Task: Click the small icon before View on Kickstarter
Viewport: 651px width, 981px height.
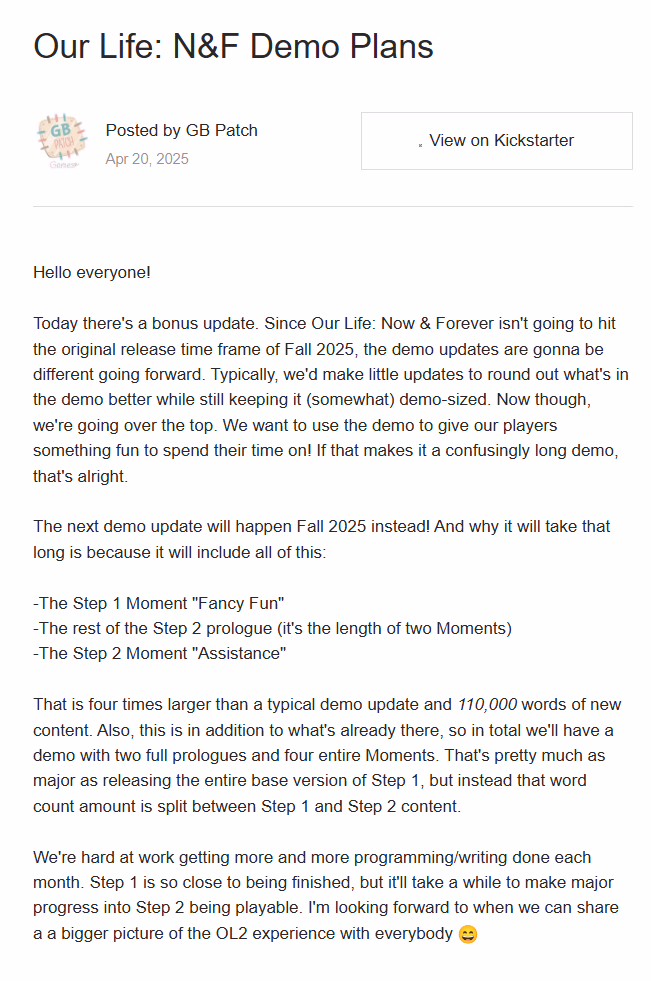Action: 421,143
